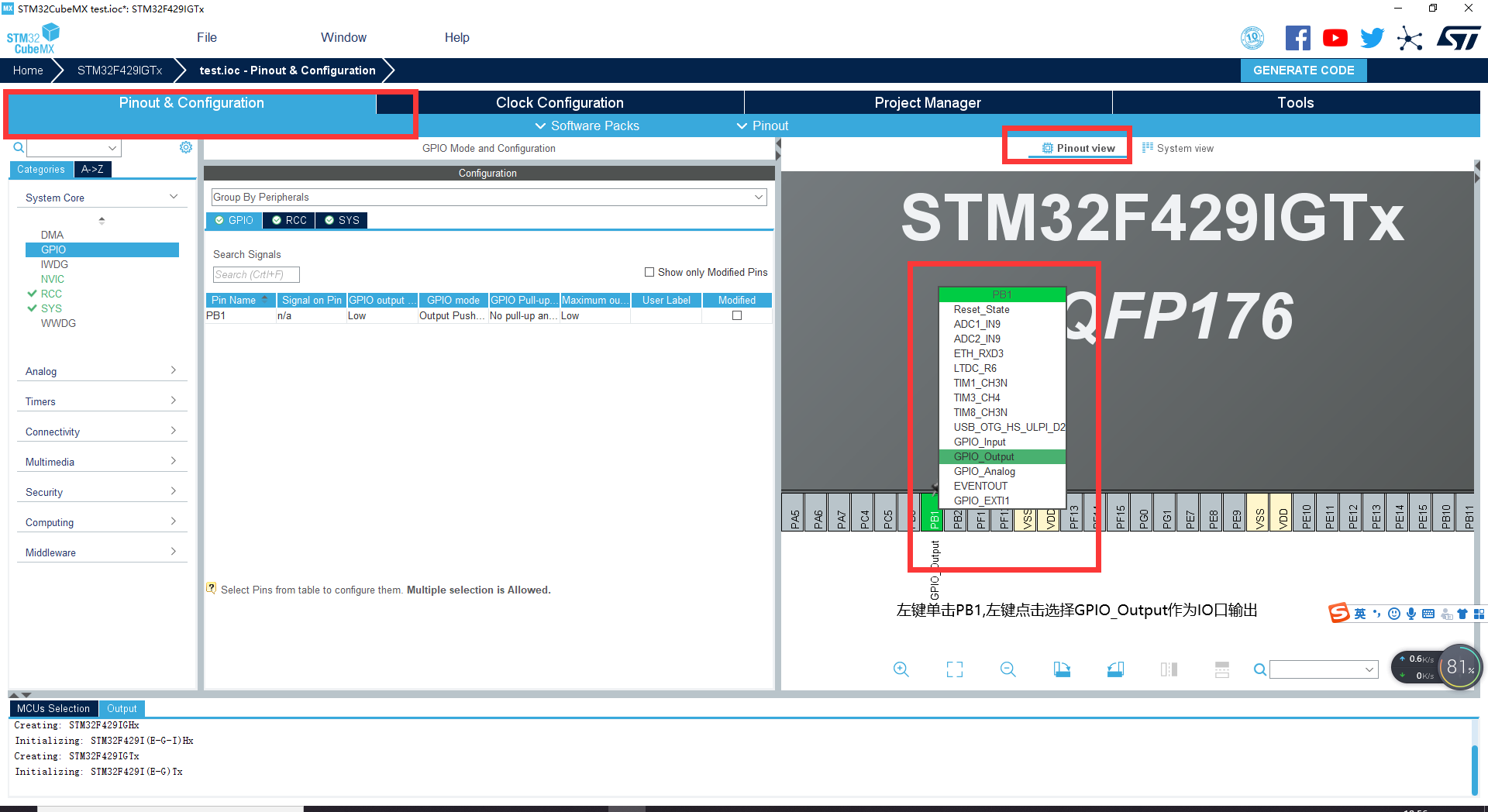Select the Zoom in tool under pinout view
Viewport: 1488px width, 812px height.
pos(901,669)
